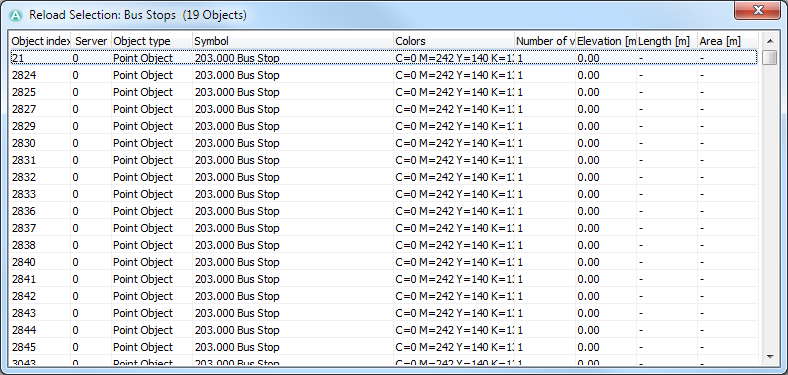
Task: Select row with object index 2842
Action: 383,296
